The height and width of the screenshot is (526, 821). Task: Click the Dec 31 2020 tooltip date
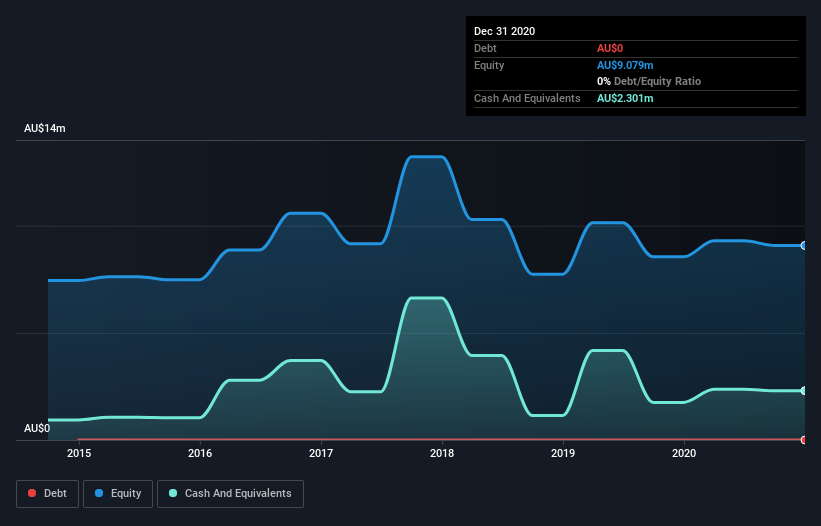[504, 31]
